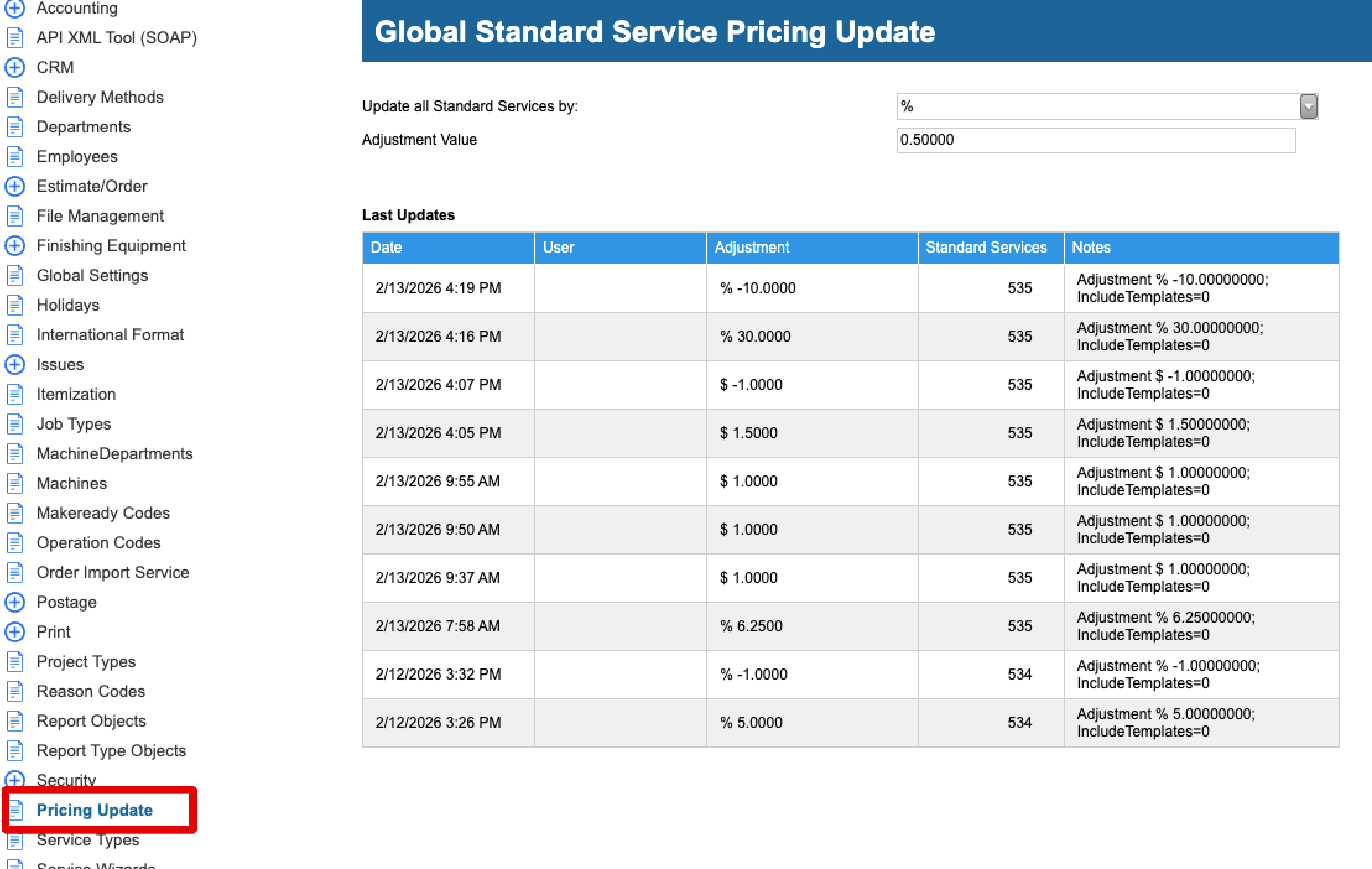Open the Job Types tree item
This screenshot has width=1372, height=869.
click(74, 424)
